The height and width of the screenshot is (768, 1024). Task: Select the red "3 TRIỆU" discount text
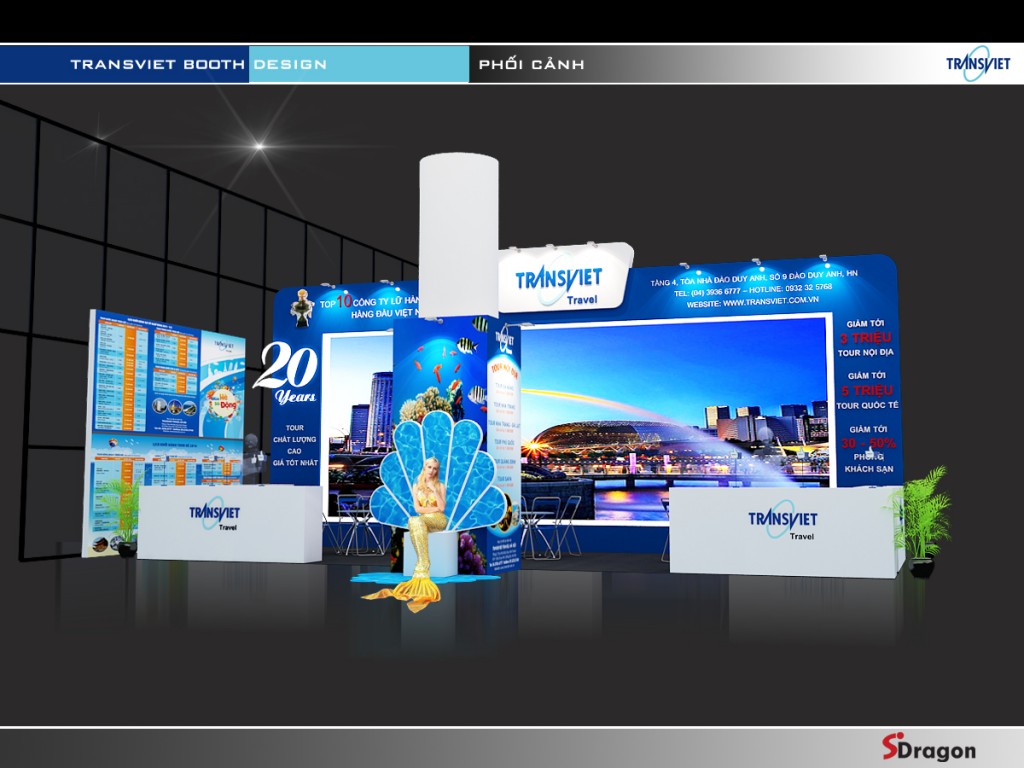(x=865, y=338)
